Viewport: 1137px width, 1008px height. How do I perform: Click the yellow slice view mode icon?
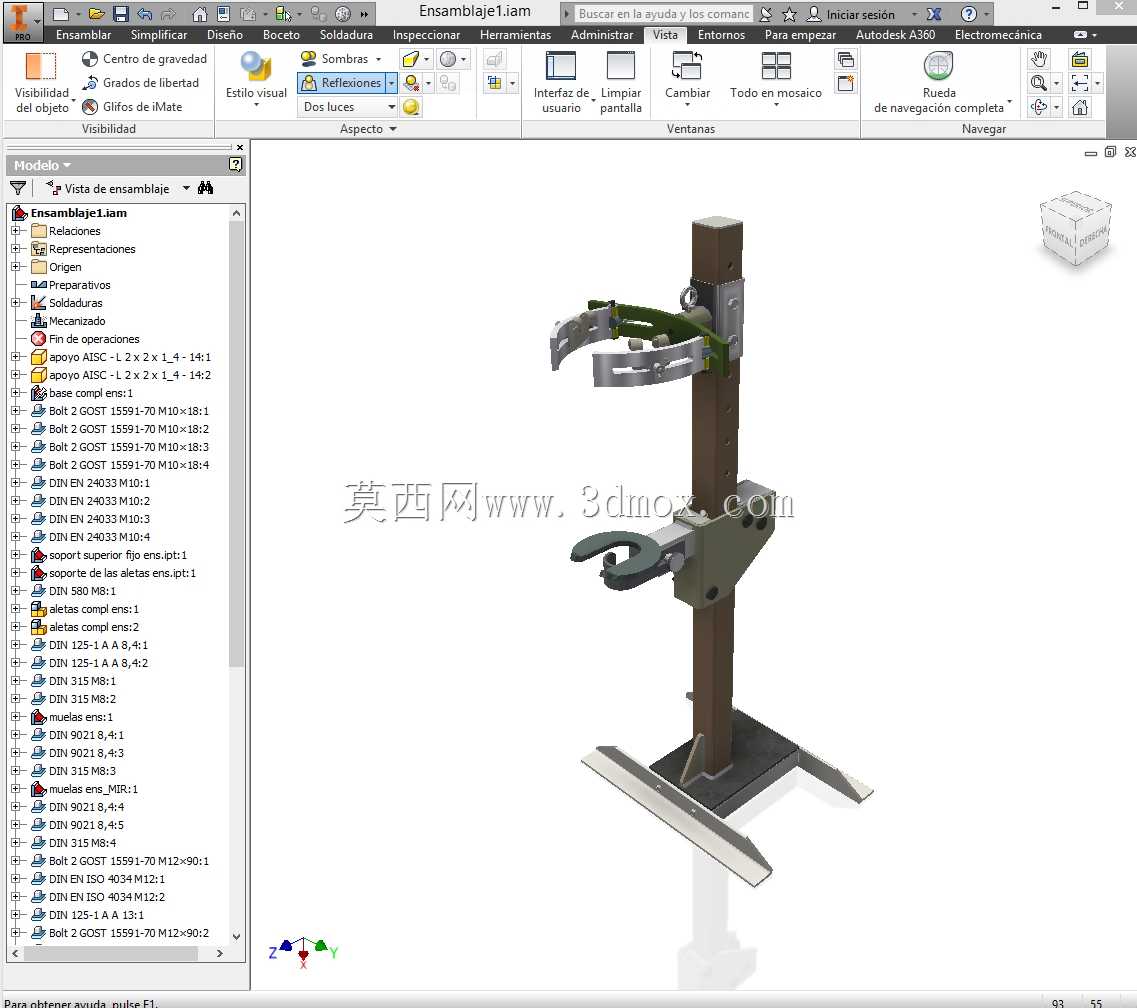410,59
